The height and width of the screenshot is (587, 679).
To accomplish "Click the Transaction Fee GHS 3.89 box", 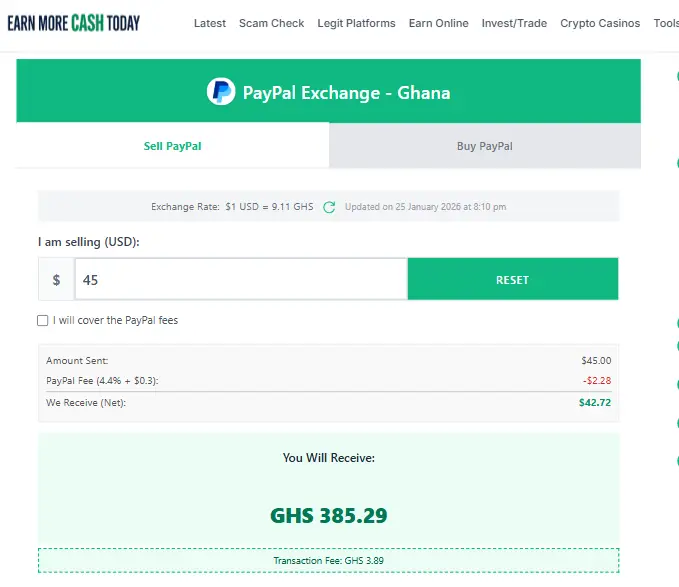I will (328, 561).
